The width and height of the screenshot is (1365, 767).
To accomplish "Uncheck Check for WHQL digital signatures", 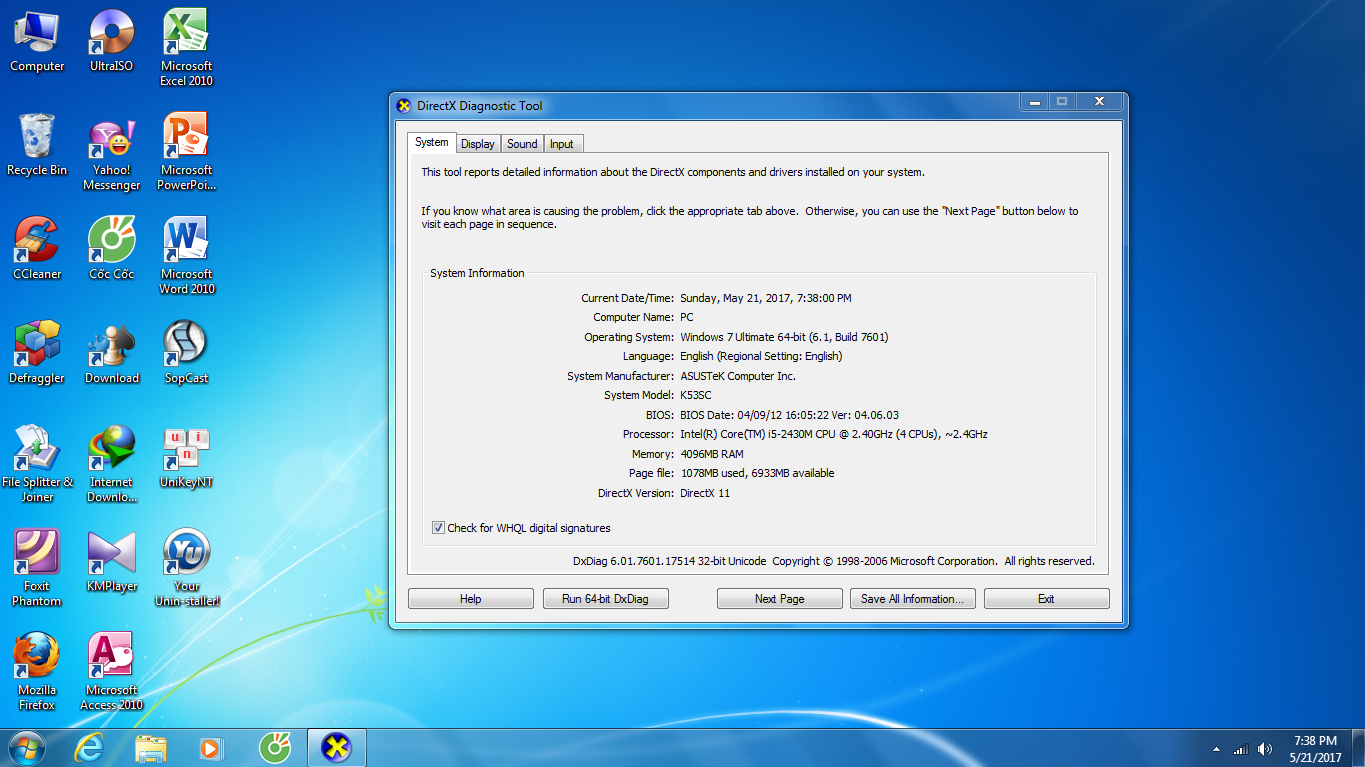I will tap(438, 528).
